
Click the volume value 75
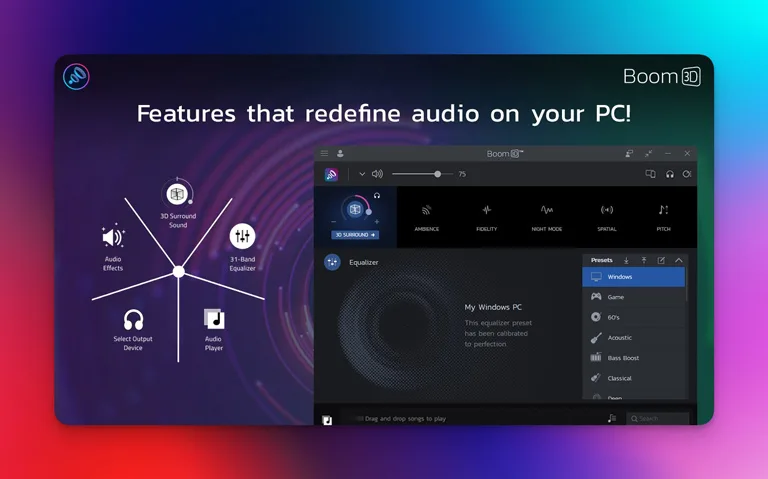tap(462, 174)
